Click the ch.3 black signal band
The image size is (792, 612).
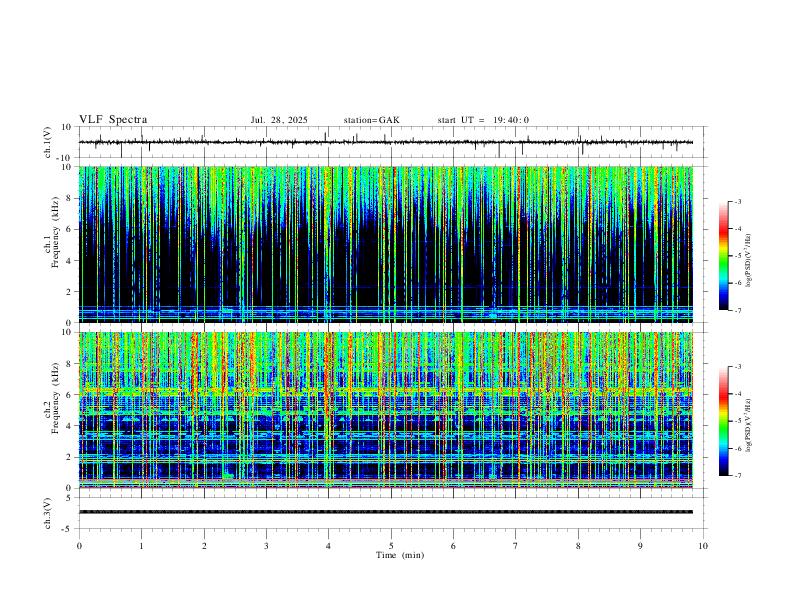point(386,512)
